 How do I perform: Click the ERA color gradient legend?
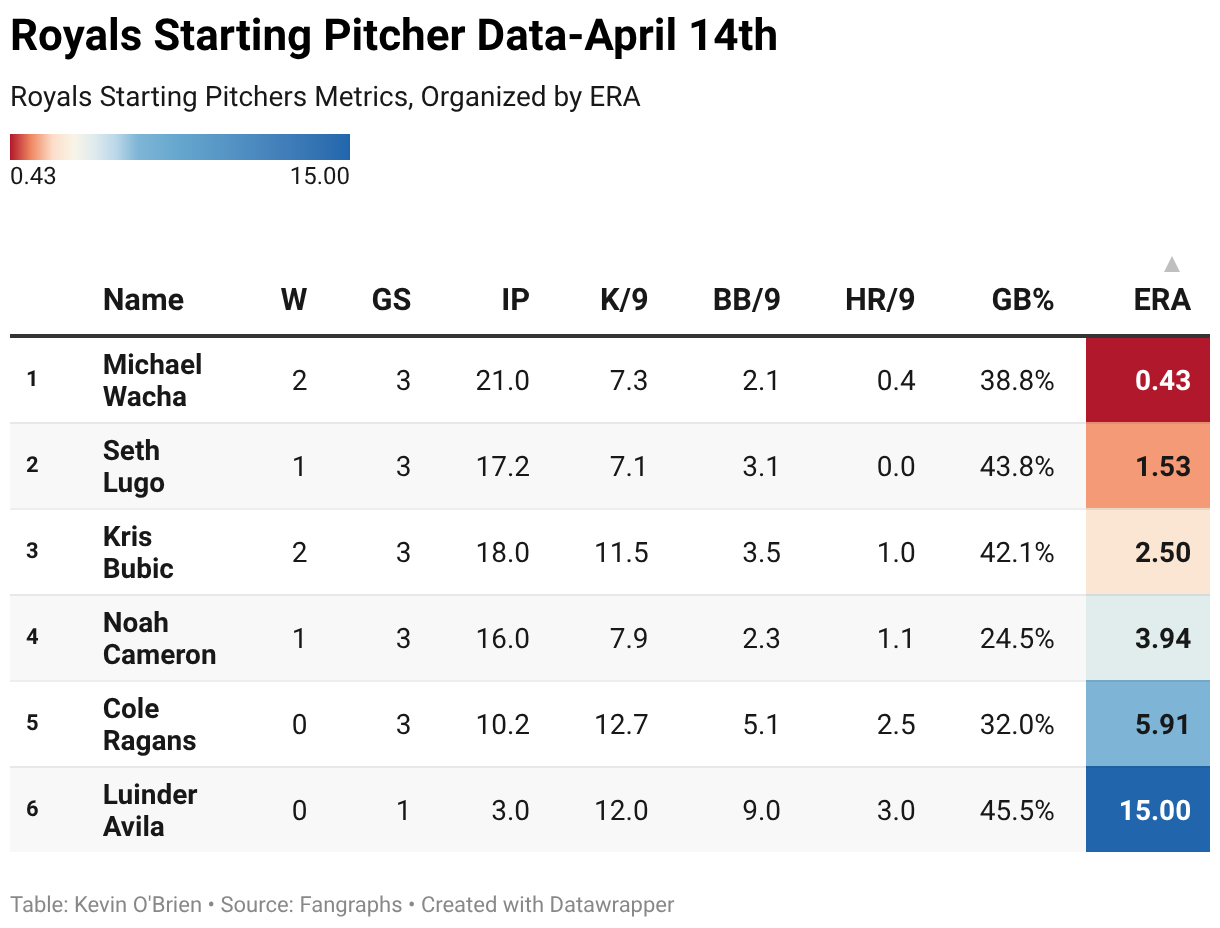[180, 147]
